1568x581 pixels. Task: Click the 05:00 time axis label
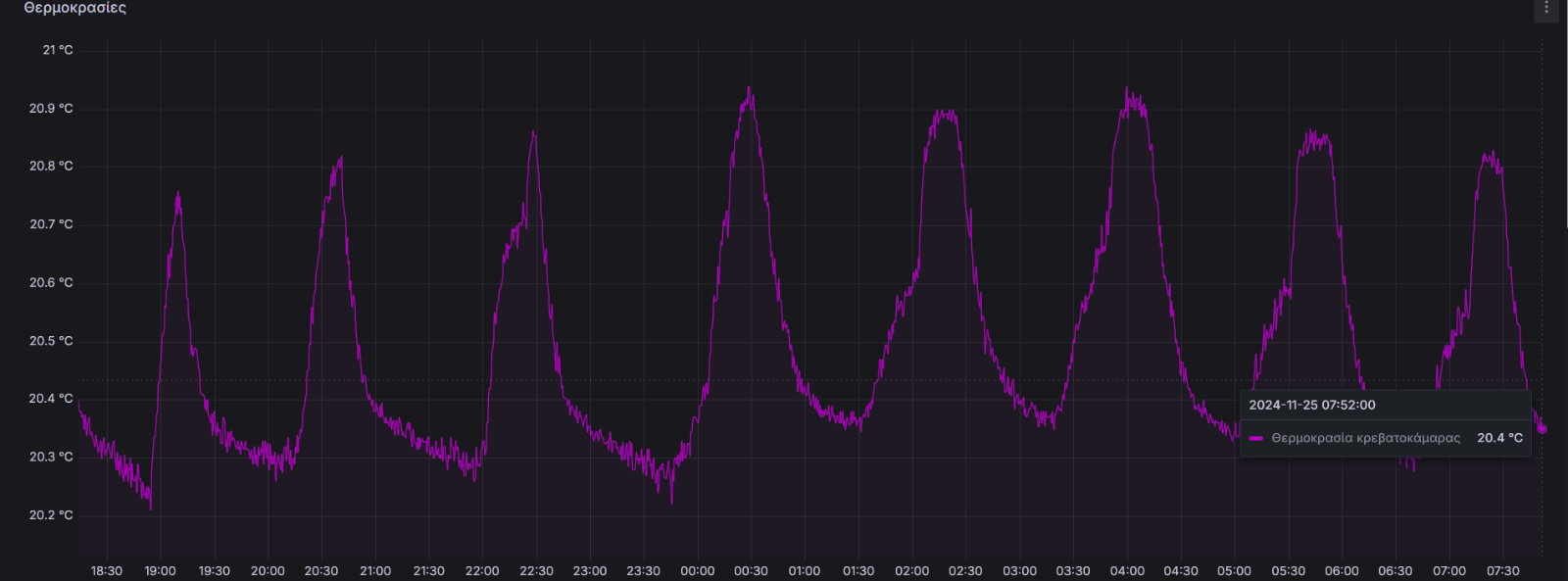1235,571
